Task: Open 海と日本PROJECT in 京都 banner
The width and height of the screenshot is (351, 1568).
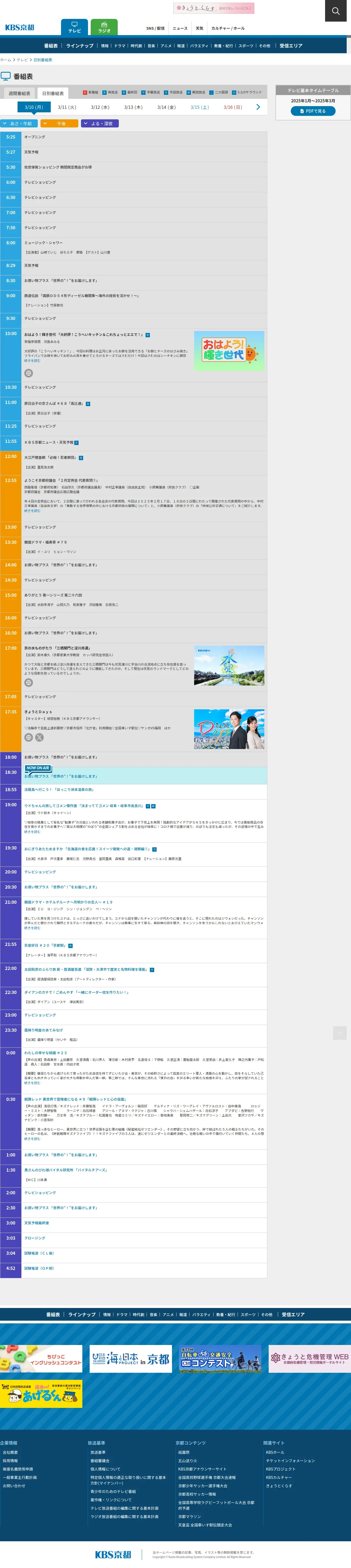Action: tap(131, 1359)
